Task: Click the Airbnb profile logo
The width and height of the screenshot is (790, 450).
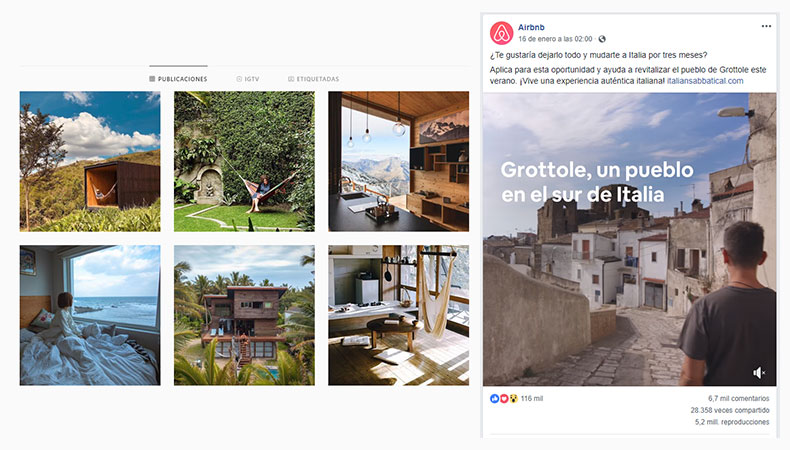Action: coord(501,33)
